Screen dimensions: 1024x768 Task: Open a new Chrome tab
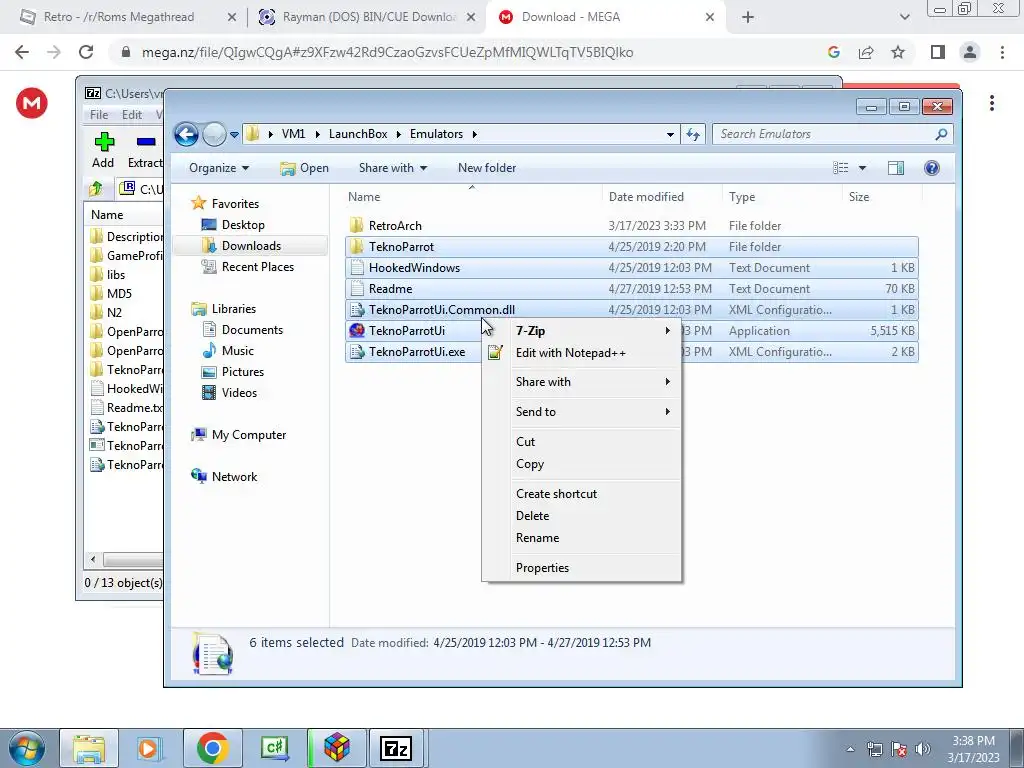pos(748,18)
